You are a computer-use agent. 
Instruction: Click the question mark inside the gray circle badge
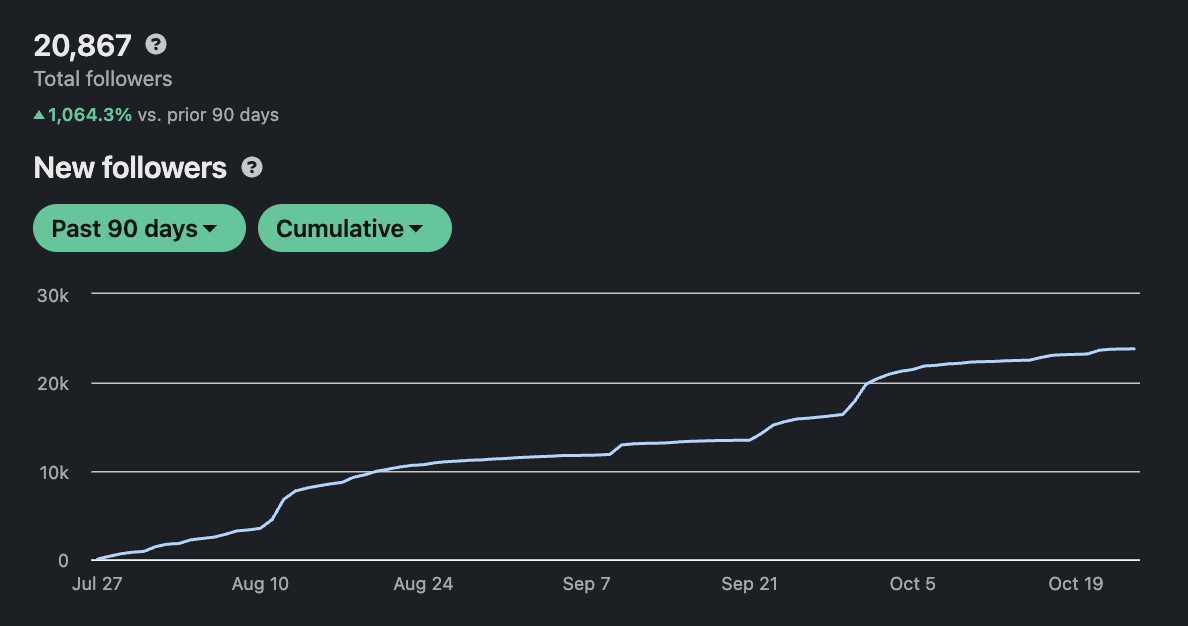(x=156, y=45)
